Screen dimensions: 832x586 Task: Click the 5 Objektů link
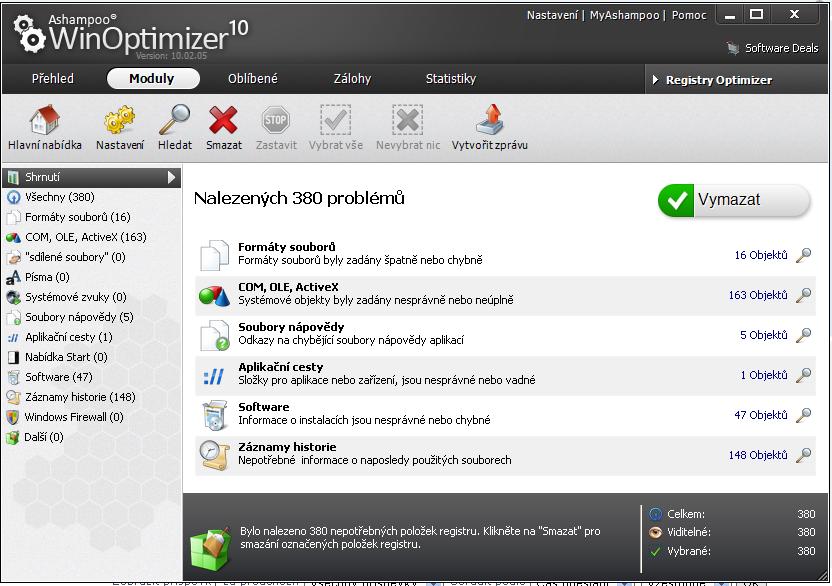(764, 335)
